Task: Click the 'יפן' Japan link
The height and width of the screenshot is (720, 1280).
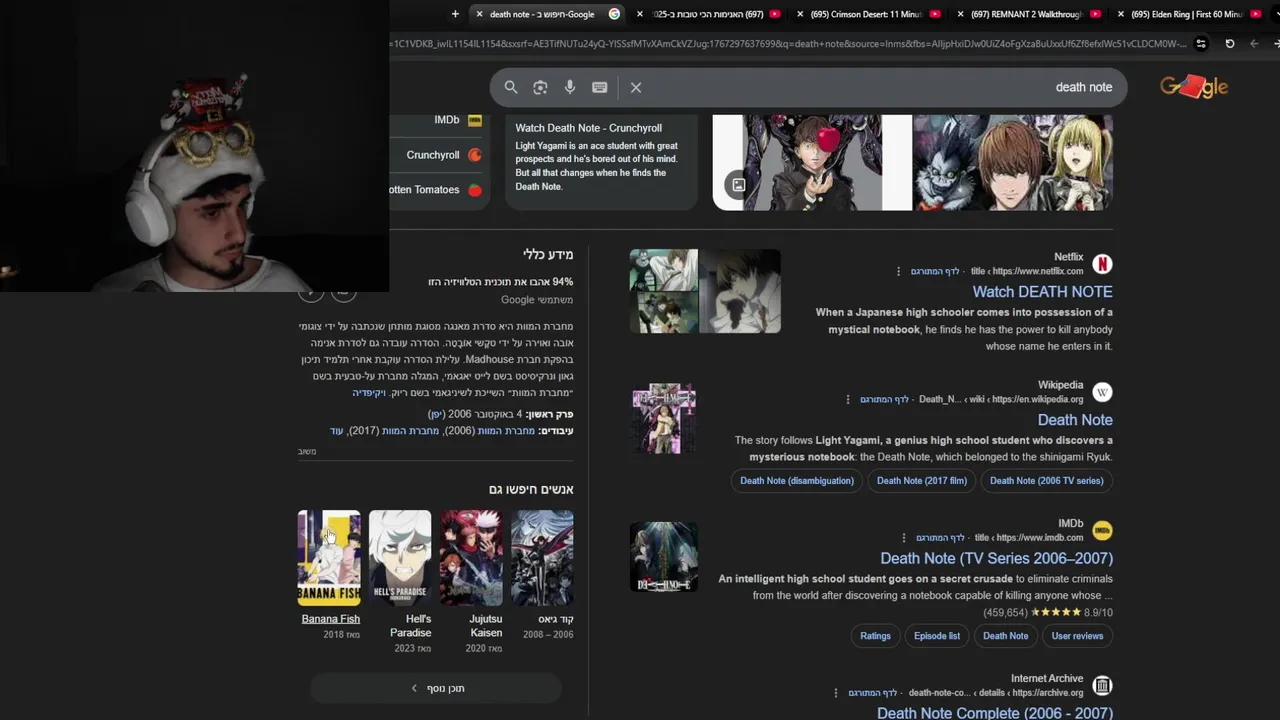Action: (x=436, y=414)
